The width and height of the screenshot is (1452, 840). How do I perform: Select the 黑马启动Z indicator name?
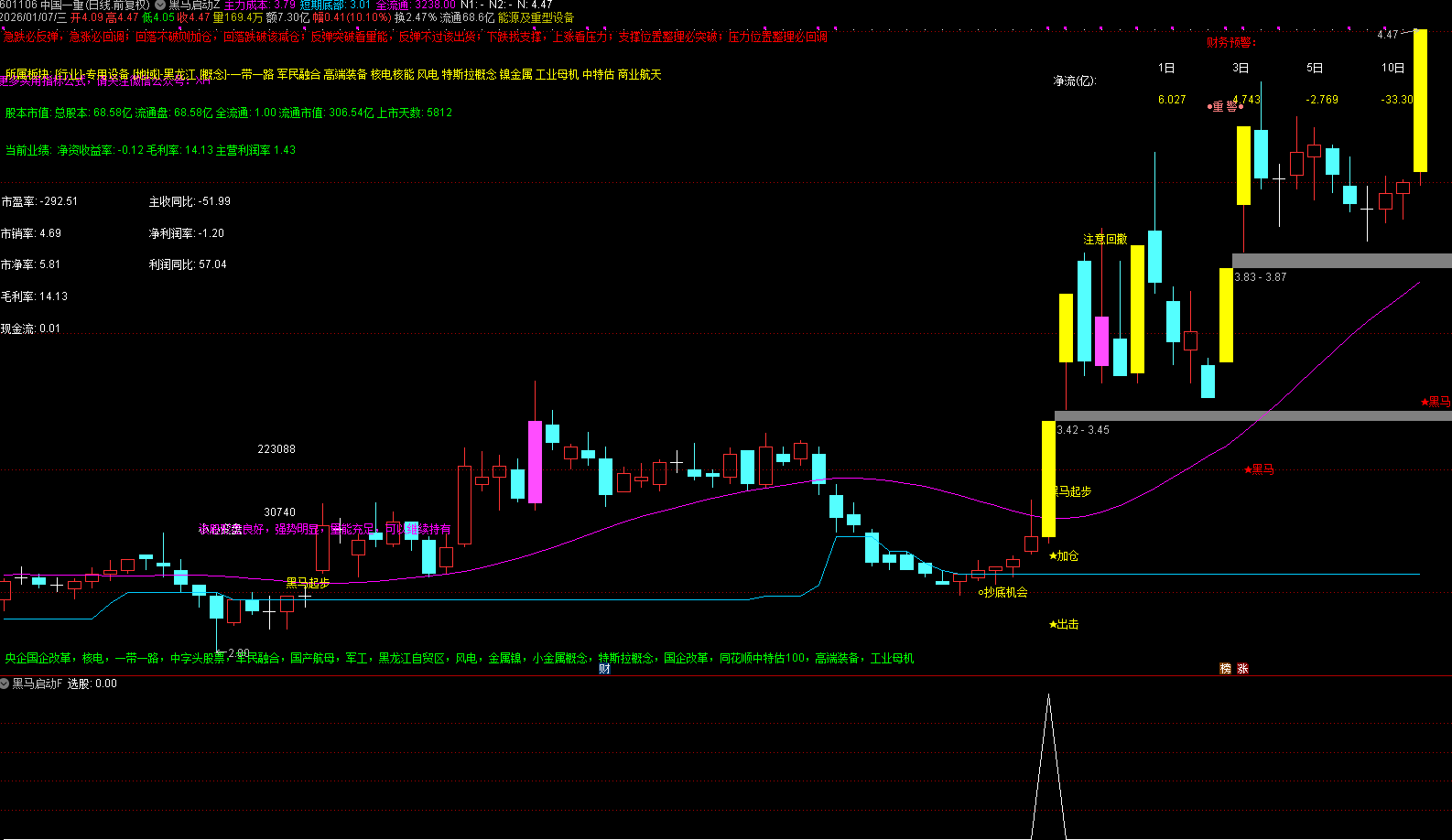click(194, 5)
